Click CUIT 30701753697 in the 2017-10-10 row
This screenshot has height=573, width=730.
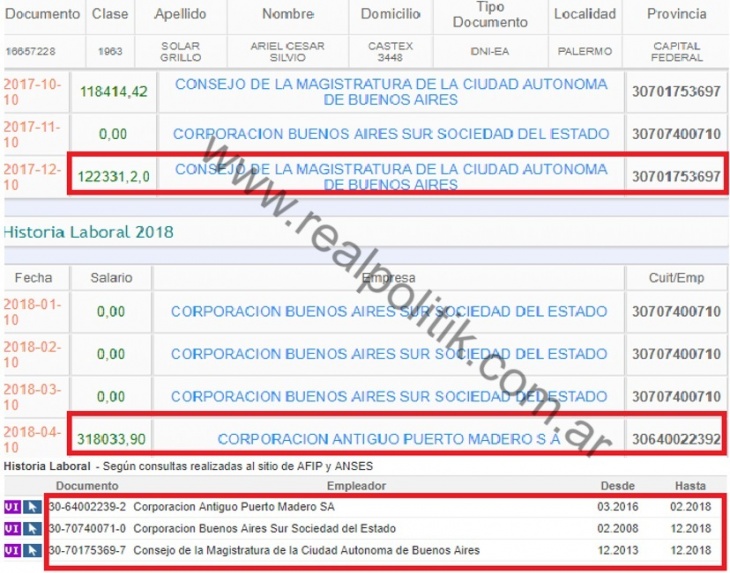click(676, 92)
